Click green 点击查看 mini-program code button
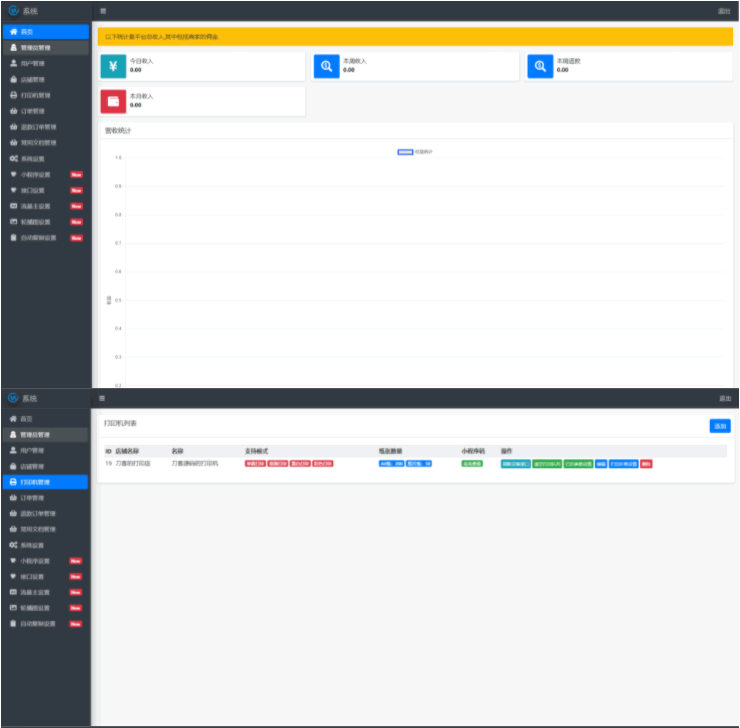Screen dimensions: 740x728 [x=472, y=464]
